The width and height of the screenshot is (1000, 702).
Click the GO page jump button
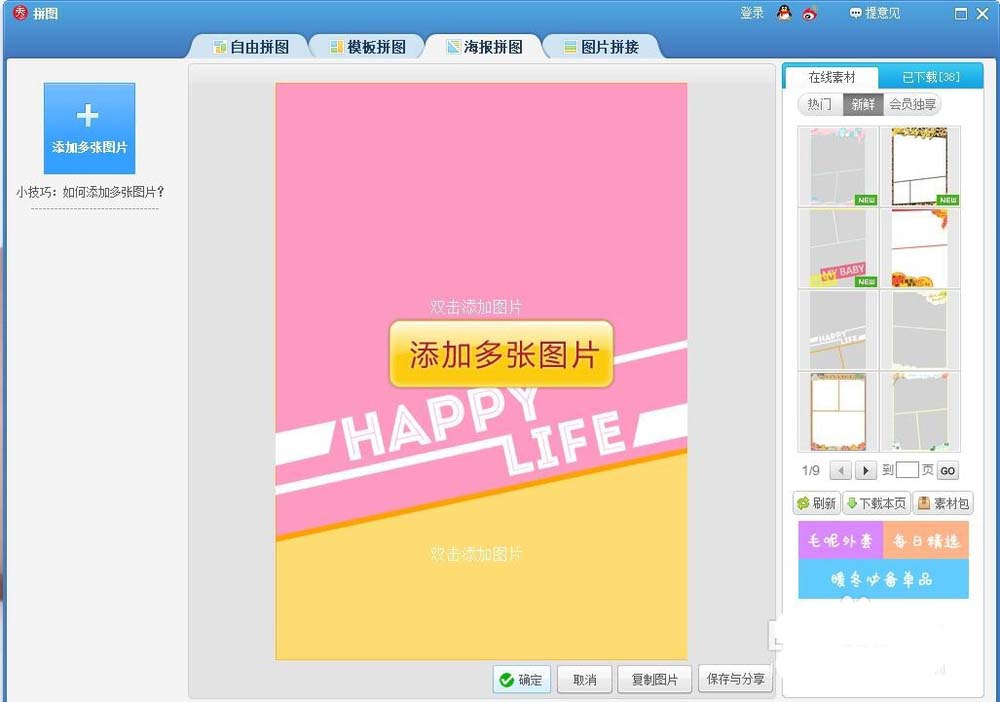(x=948, y=471)
